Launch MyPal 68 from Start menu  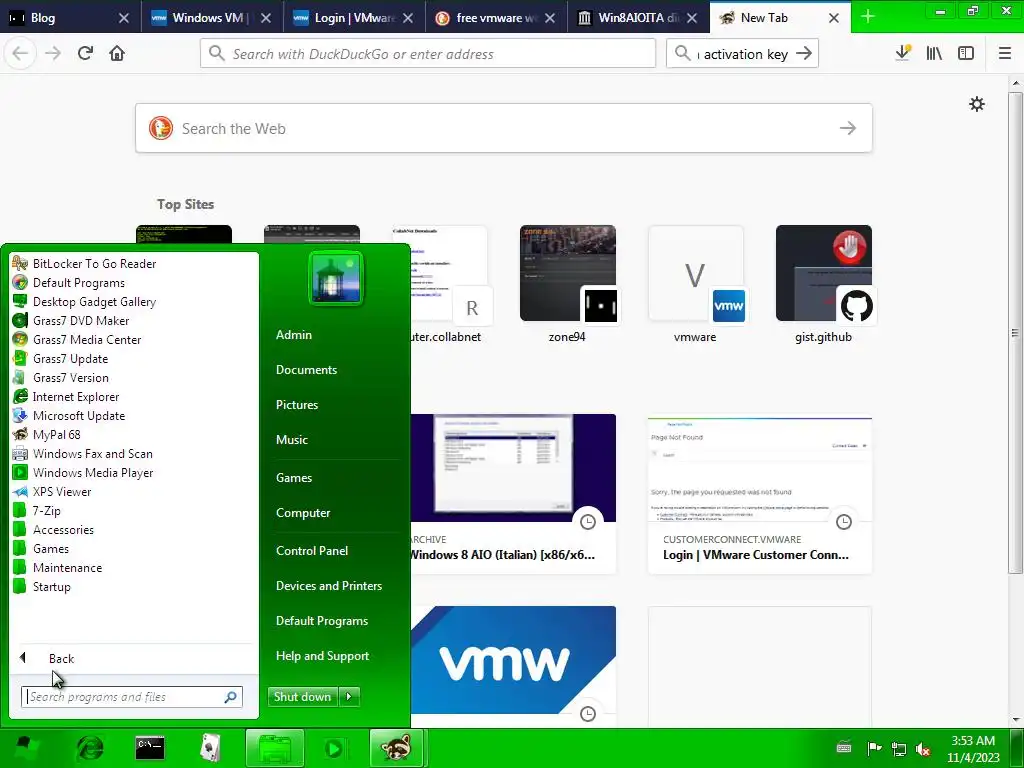[x=47, y=434]
